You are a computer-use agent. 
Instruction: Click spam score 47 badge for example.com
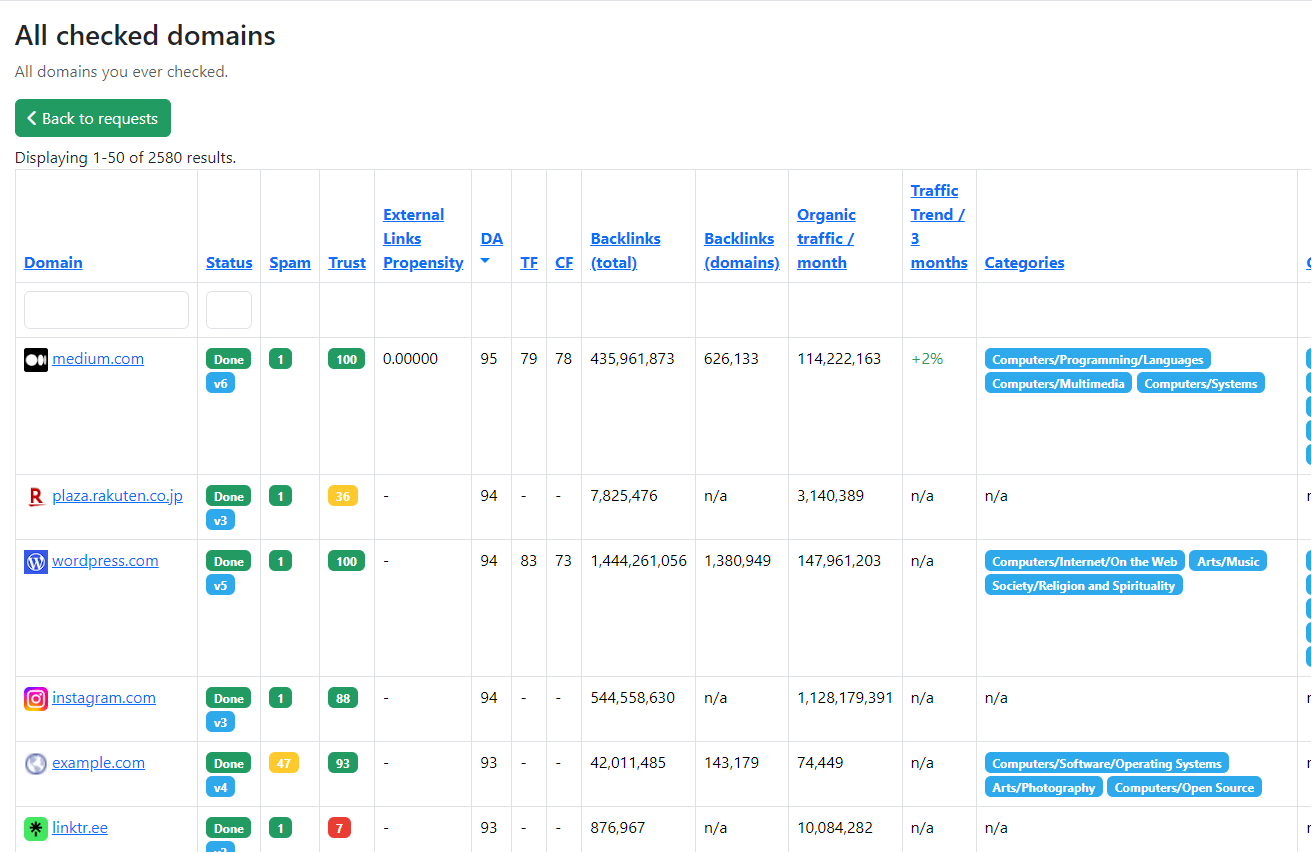(x=284, y=763)
